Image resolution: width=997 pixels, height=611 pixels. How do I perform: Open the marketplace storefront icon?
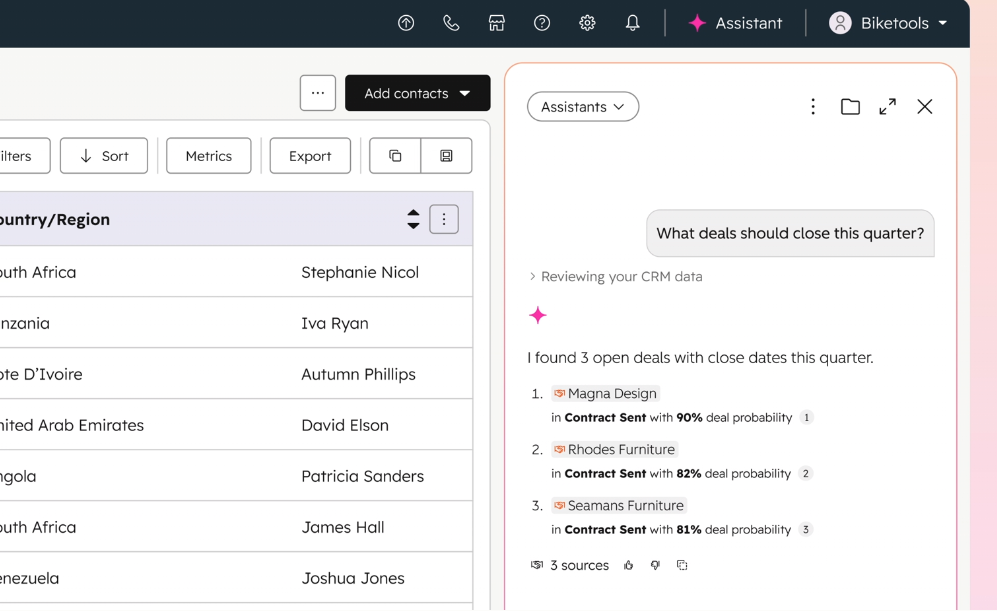[497, 24]
